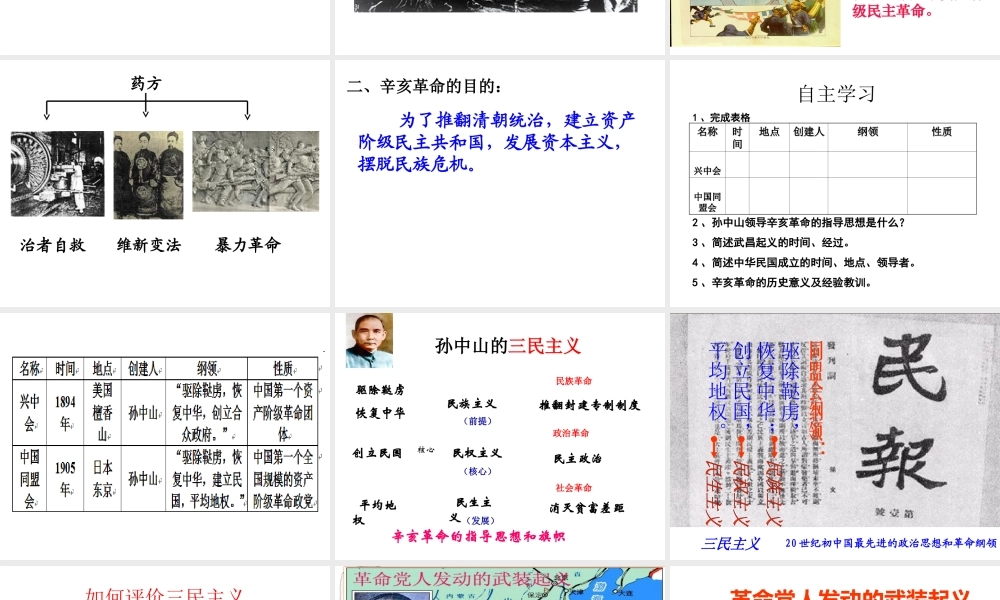
Task: Click the blue 三民主义 caption under 民報
Action: point(730,543)
